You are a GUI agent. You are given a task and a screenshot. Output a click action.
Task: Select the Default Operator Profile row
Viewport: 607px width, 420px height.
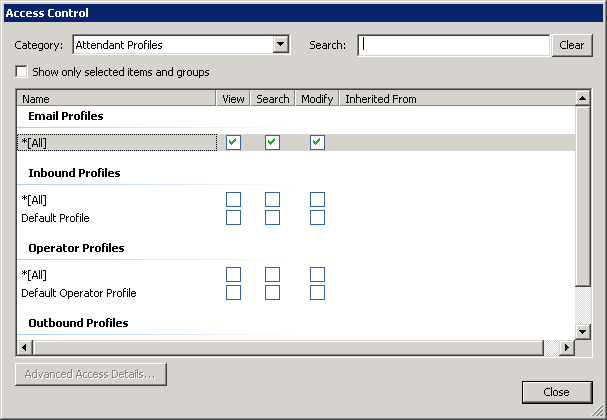click(x=79, y=293)
